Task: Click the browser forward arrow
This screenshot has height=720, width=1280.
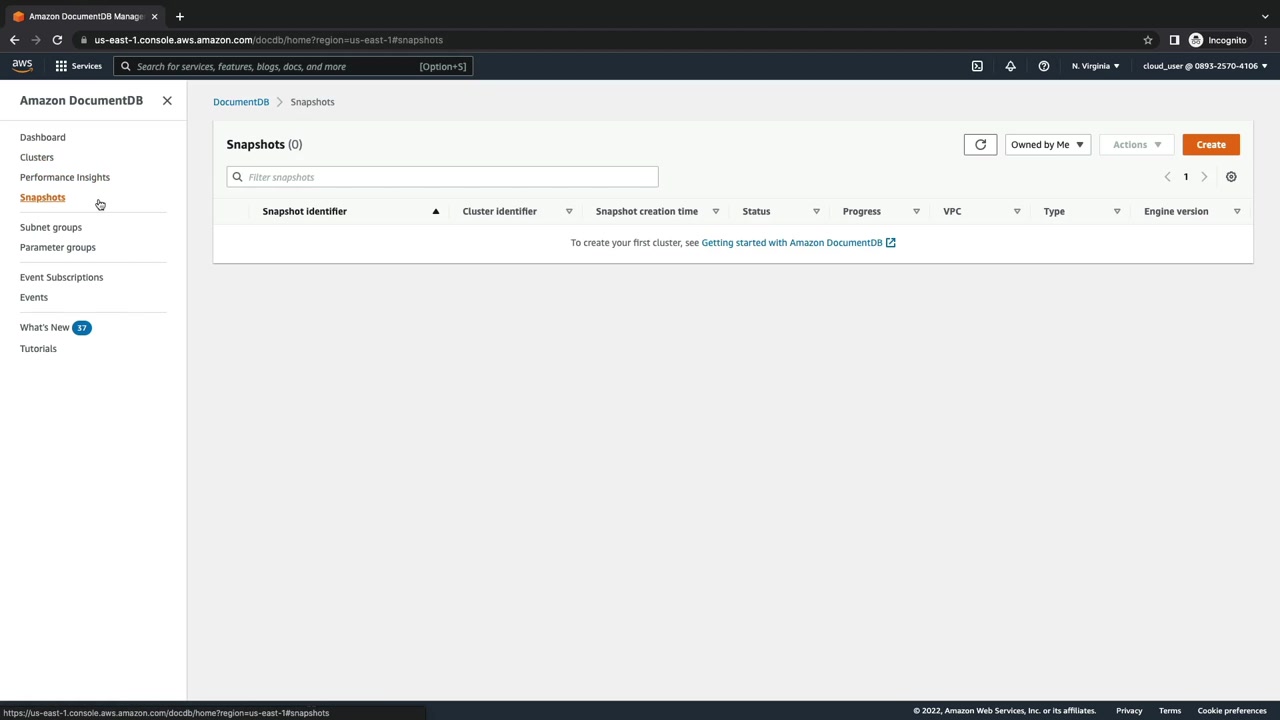Action: 36,40
